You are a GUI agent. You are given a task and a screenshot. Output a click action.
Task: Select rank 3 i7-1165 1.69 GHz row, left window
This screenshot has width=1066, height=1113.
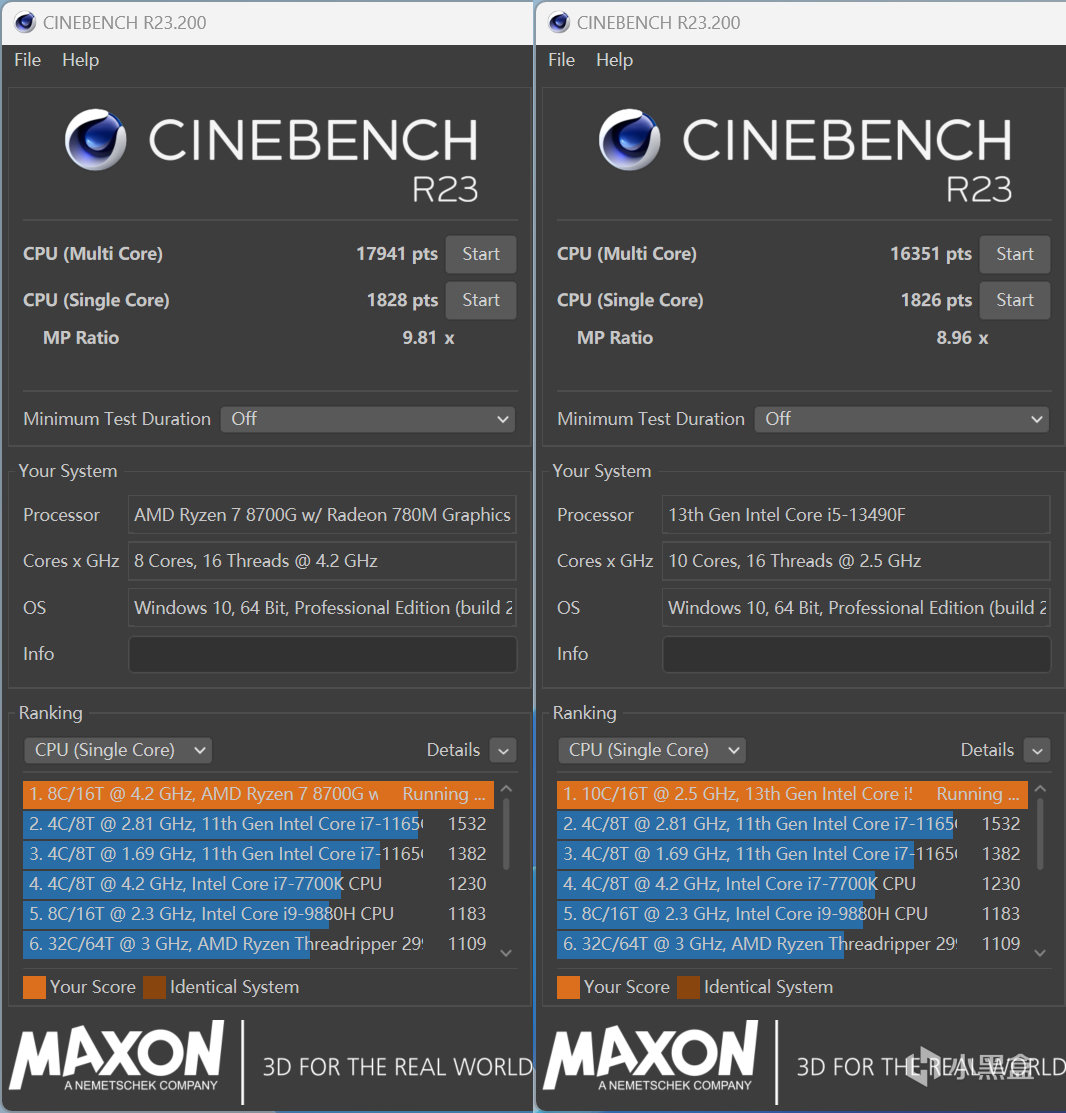pyautogui.click(x=258, y=854)
